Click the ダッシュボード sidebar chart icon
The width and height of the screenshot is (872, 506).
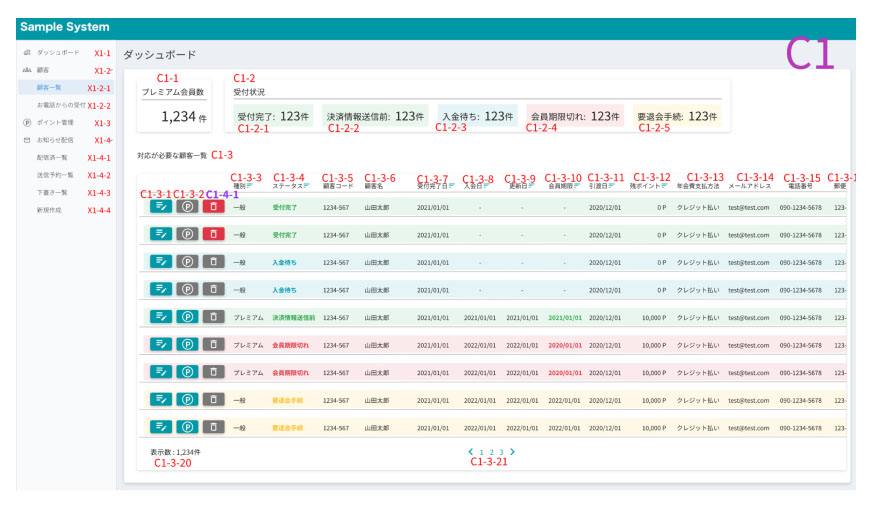27,52
